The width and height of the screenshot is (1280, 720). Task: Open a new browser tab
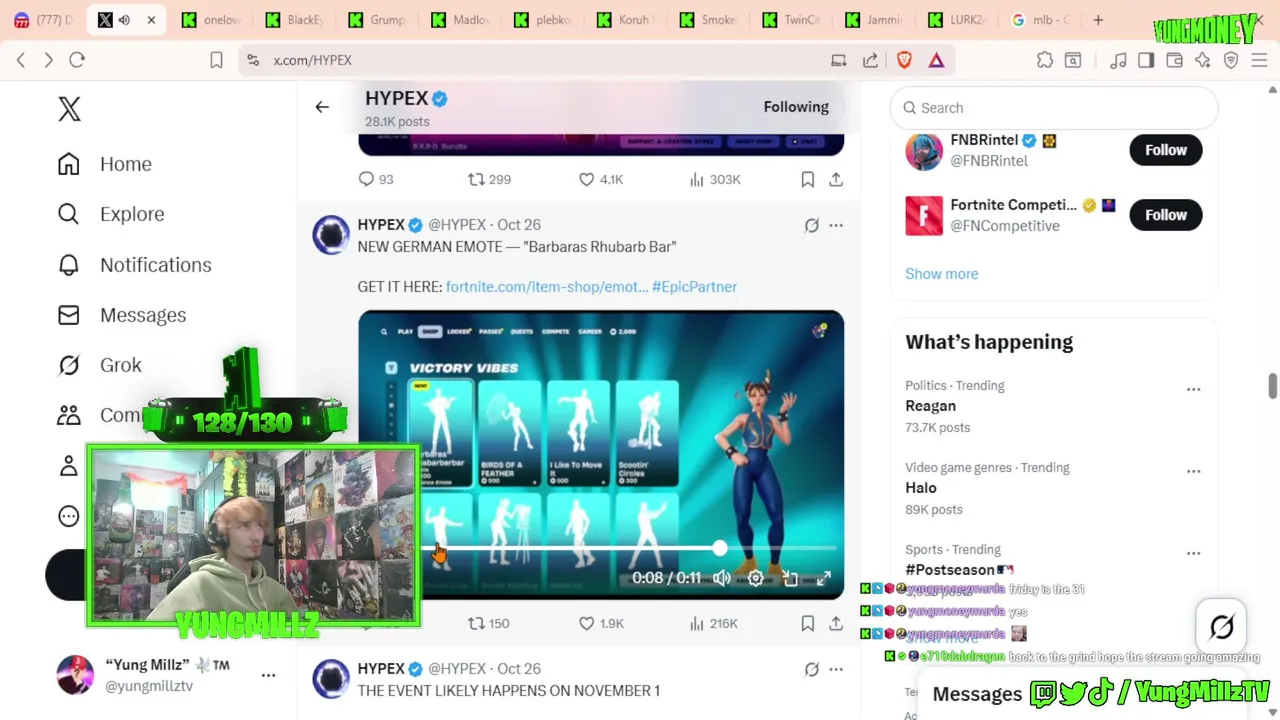tap(1098, 20)
